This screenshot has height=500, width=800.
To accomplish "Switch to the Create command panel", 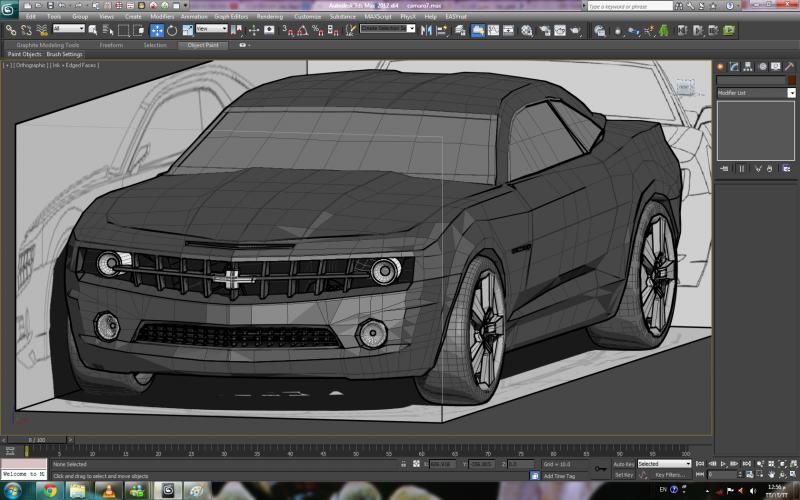I will click(721, 66).
